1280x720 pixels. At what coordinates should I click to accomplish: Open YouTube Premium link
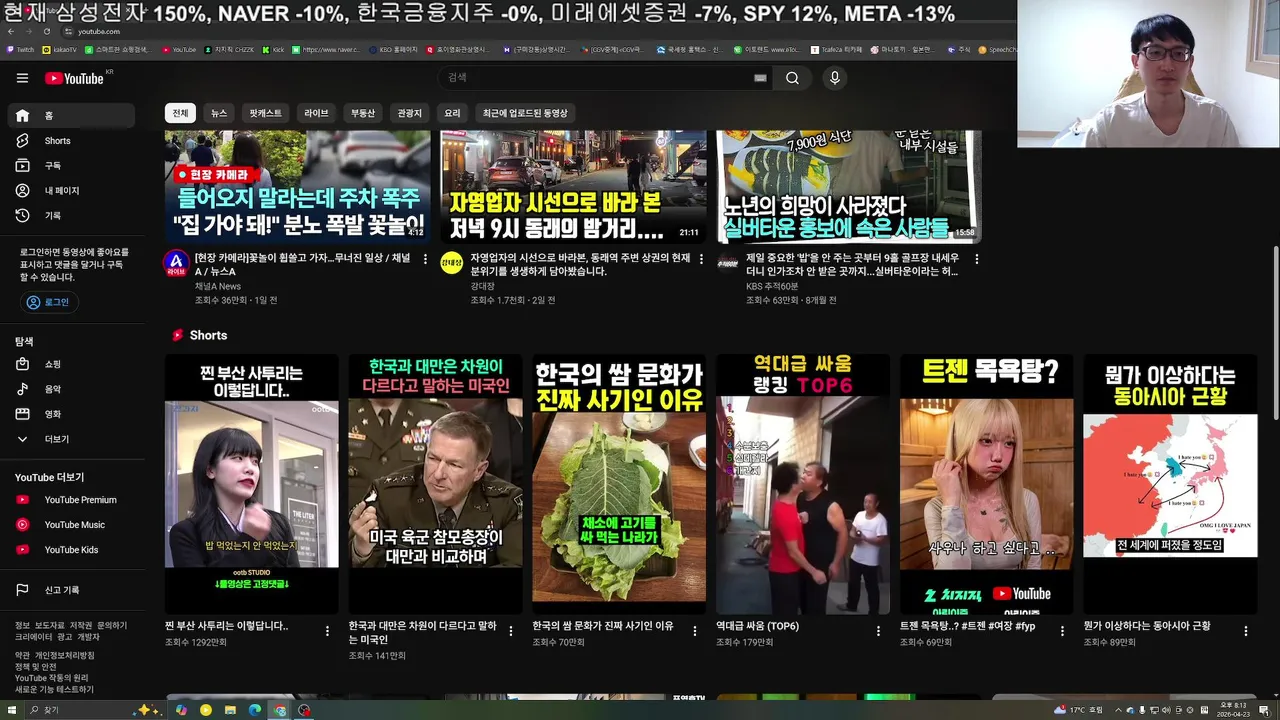(x=72, y=500)
